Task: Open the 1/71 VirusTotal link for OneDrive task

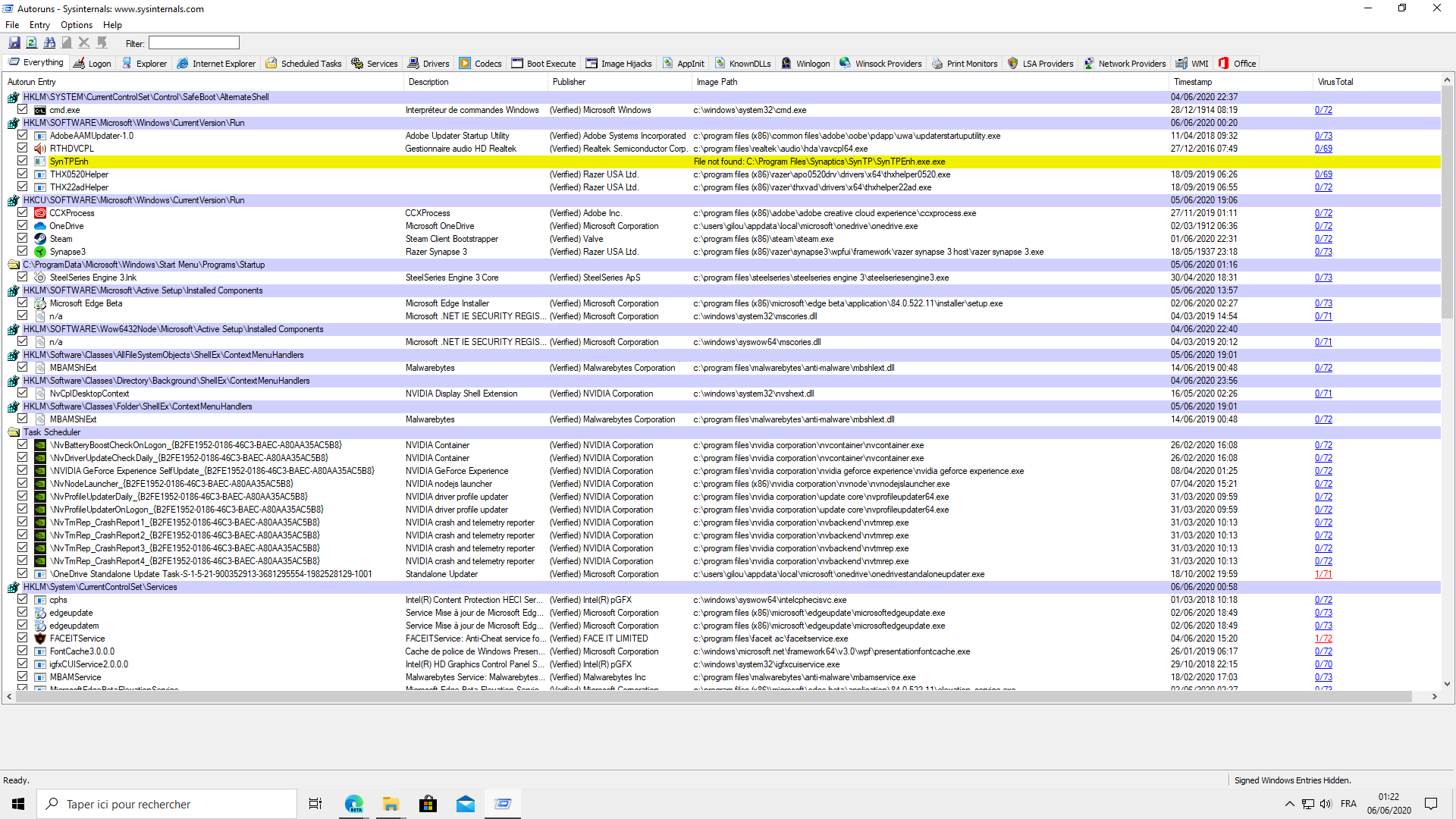Action: pyautogui.click(x=1323, y=574)
